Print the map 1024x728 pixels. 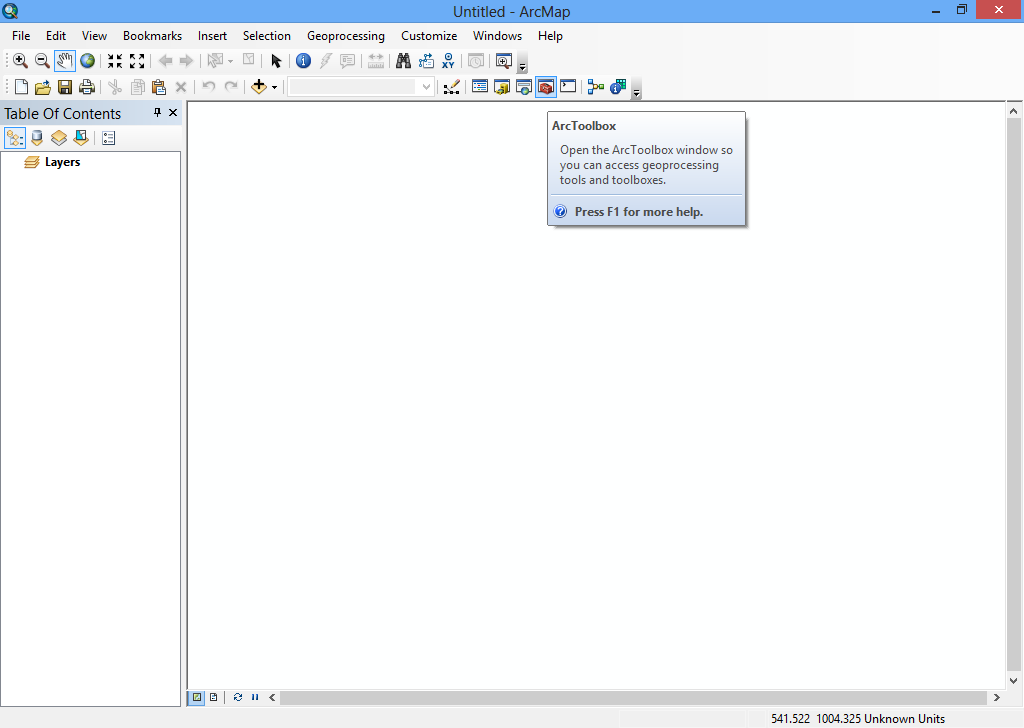coord(87,87)
